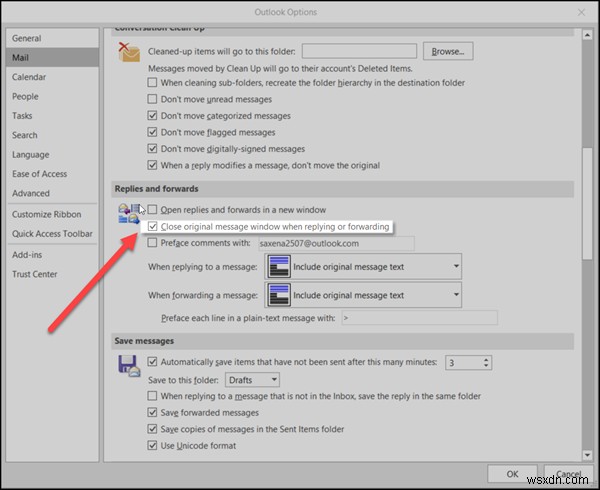The width and height of the screenshot is (600, 490).
Task: Click OK to apply options
Action: tap(512, 474)
